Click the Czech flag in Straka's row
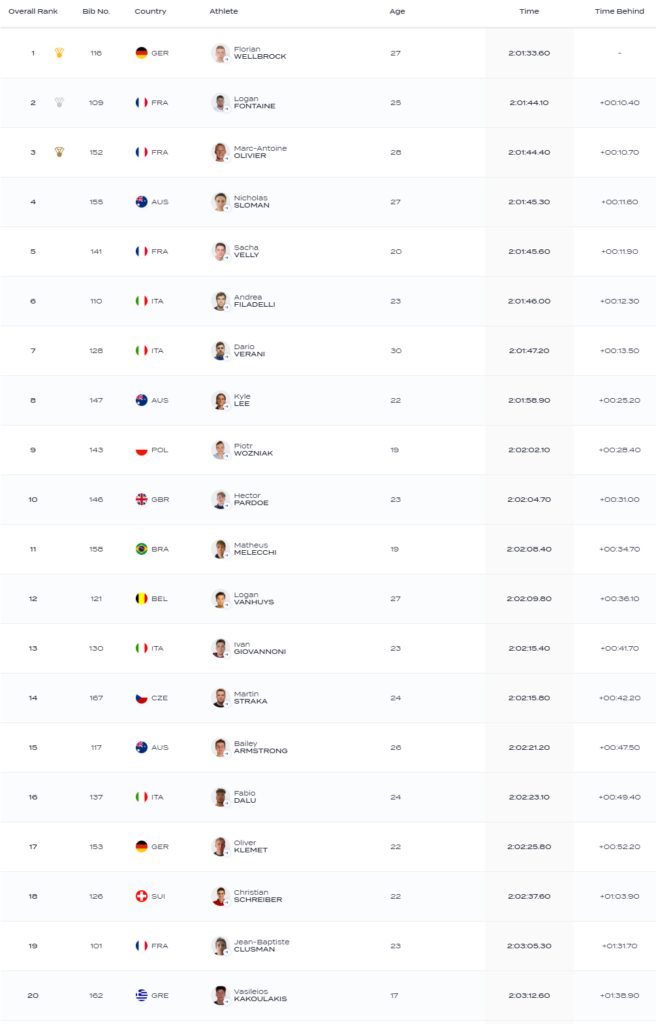Screen dimensions: 656x1024 point(141,698)
